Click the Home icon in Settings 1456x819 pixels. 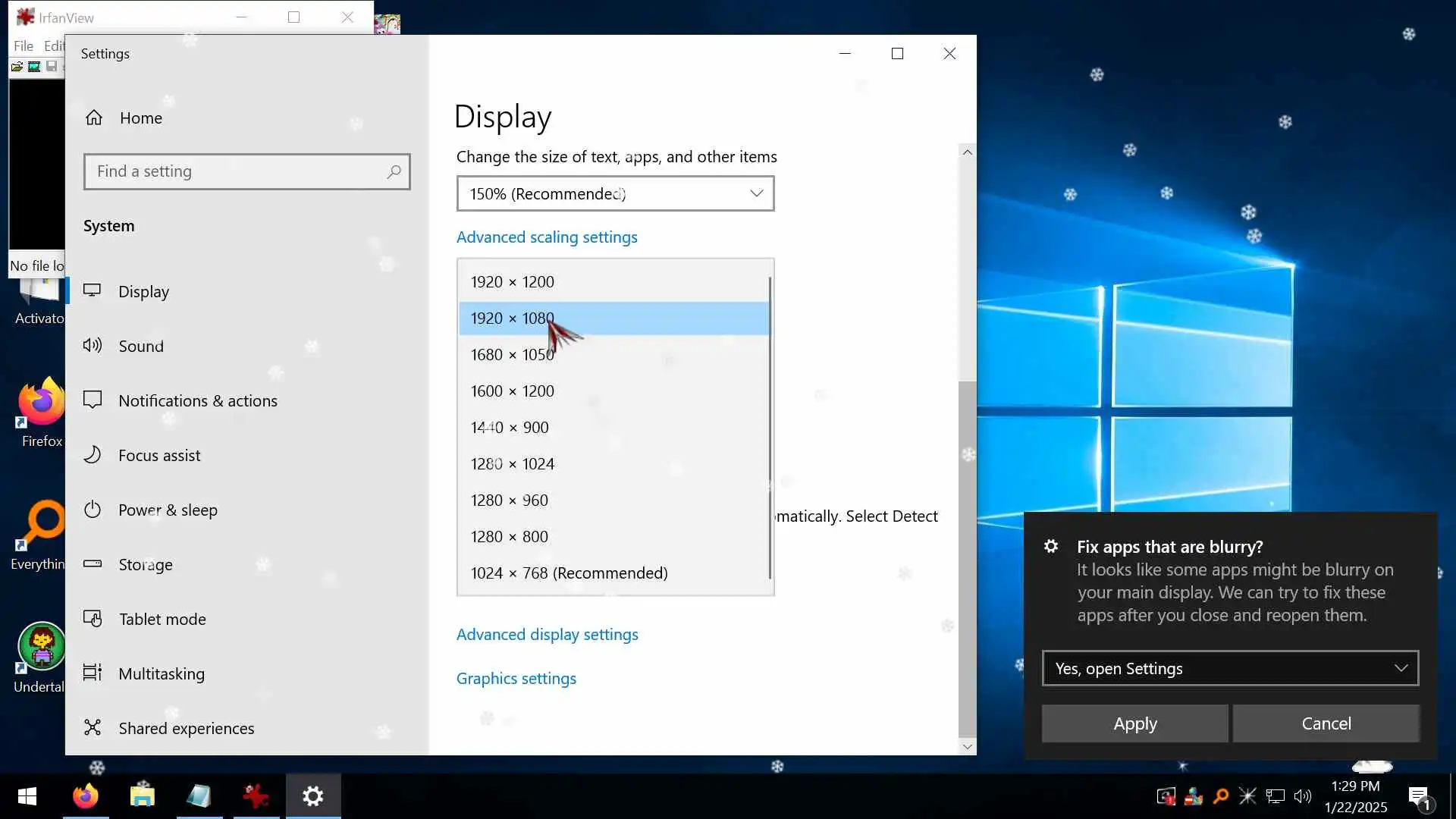pyautogui.click(x=94, y=118)
